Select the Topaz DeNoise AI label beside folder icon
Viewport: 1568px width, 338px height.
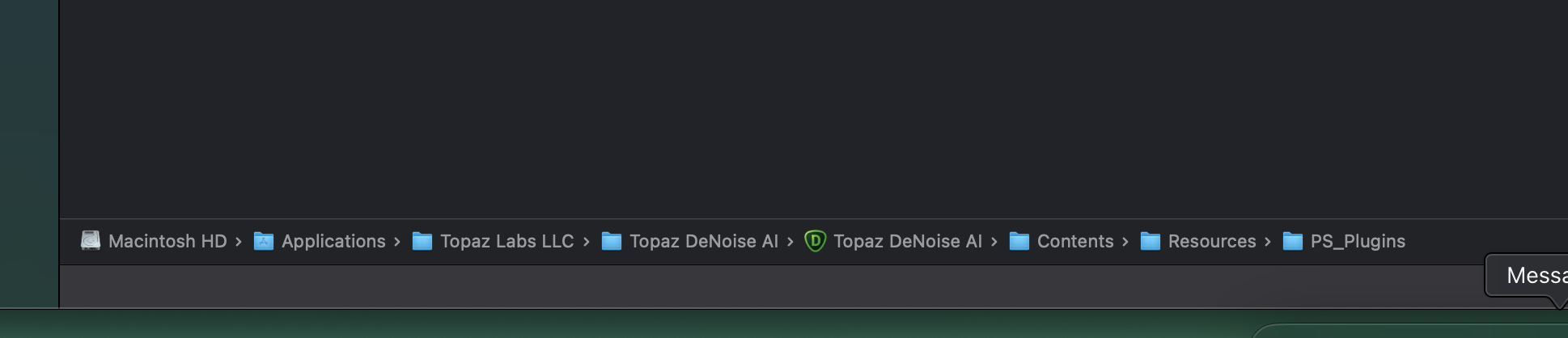703,241
